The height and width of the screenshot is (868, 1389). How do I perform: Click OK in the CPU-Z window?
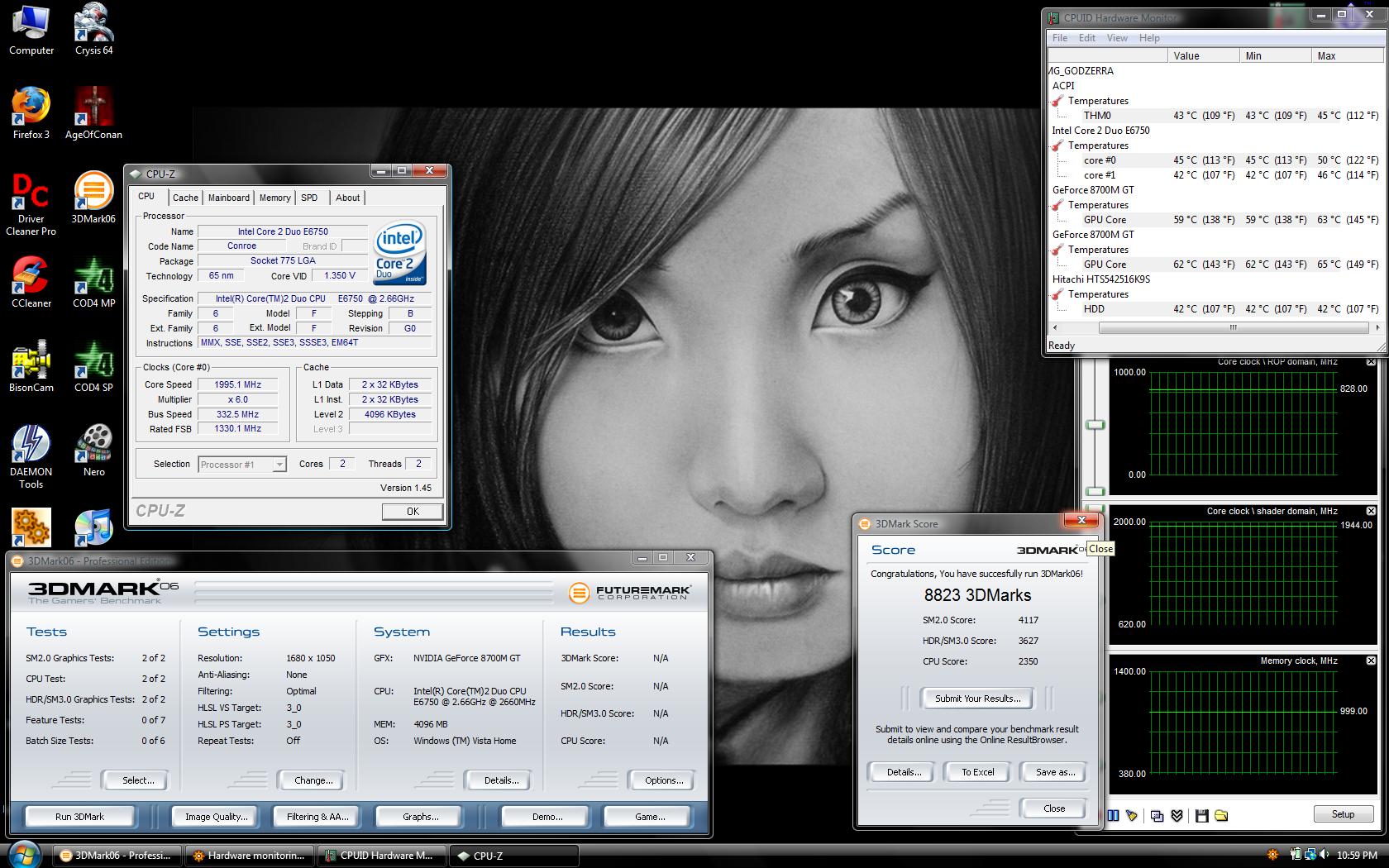413,512
